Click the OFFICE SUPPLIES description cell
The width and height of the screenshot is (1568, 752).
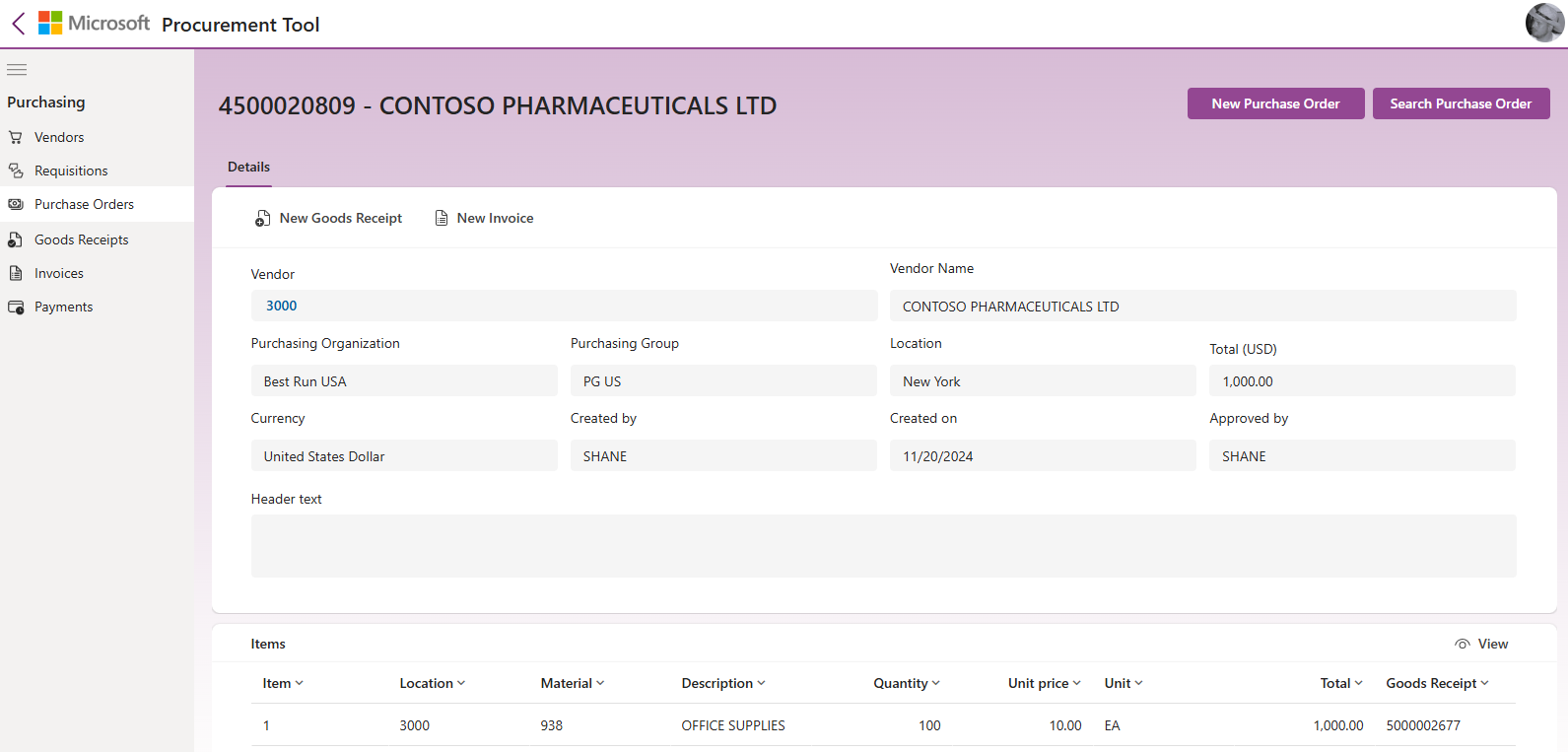733,725
